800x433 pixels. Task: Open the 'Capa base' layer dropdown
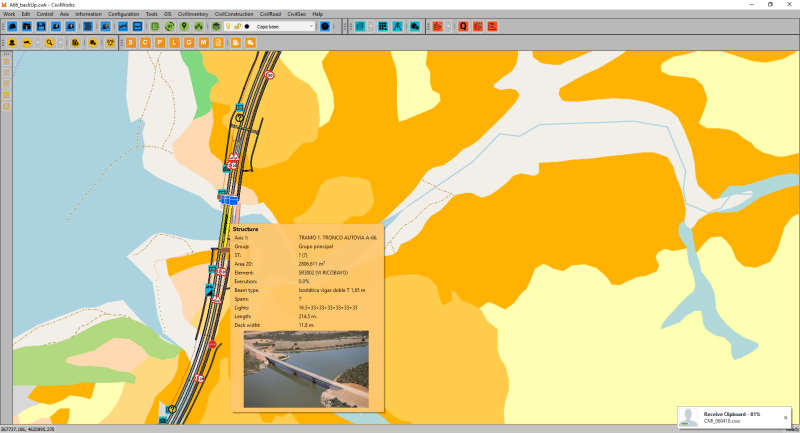[x=310, y=26]
